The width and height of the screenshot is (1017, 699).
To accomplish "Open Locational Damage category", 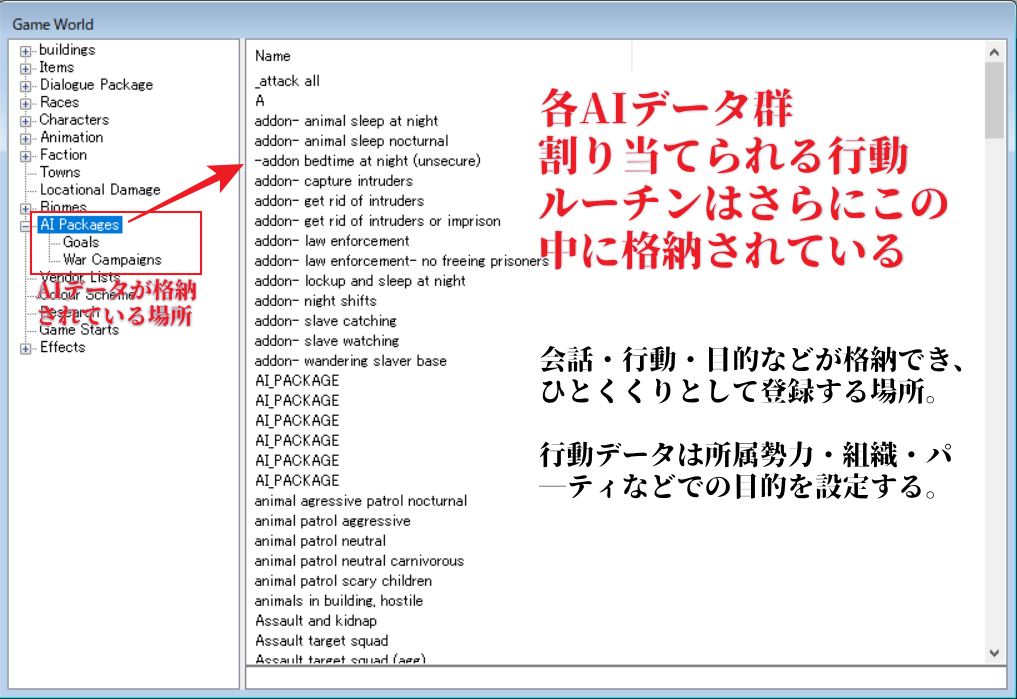I will click(100, 190).
